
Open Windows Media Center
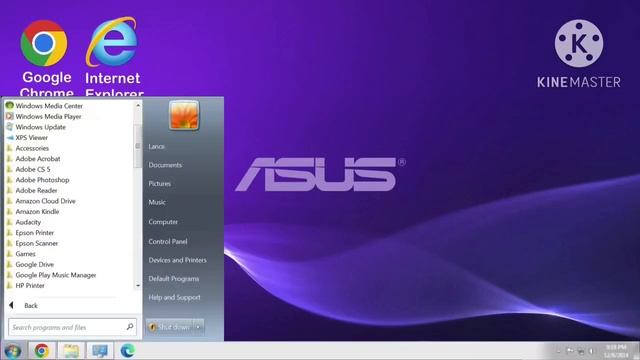45,106
